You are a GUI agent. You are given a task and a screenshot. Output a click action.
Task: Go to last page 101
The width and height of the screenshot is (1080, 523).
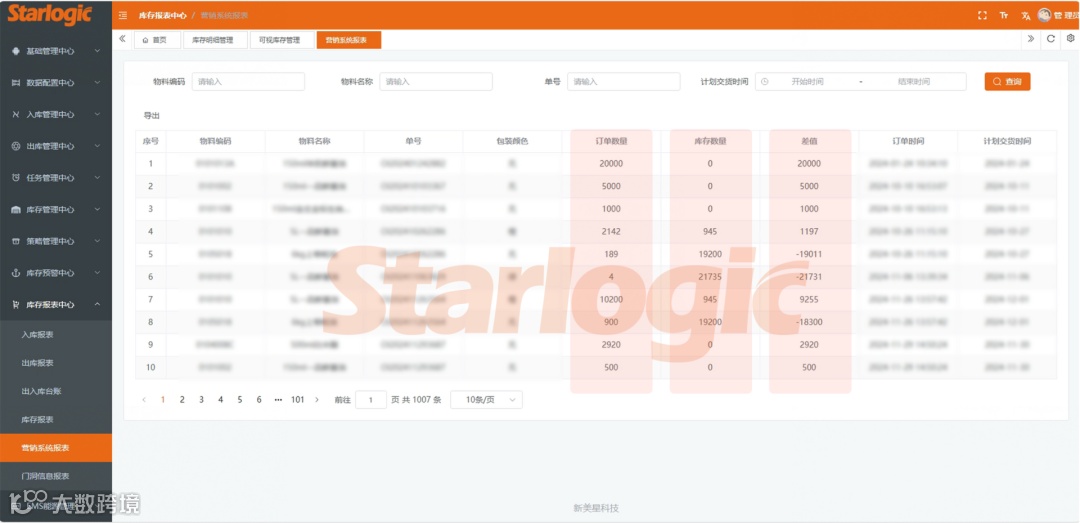(298, 400)
